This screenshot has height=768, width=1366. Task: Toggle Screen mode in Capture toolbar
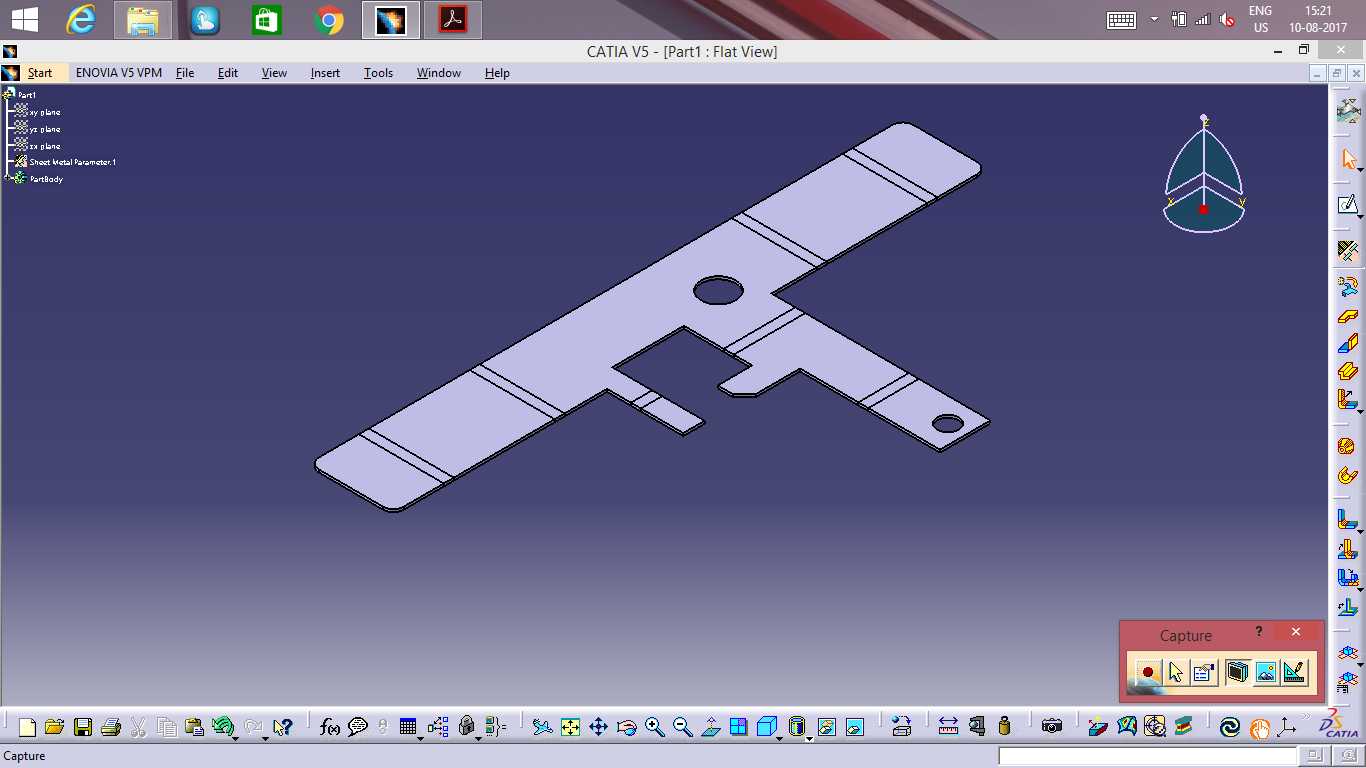click(x=1237, y=673)
